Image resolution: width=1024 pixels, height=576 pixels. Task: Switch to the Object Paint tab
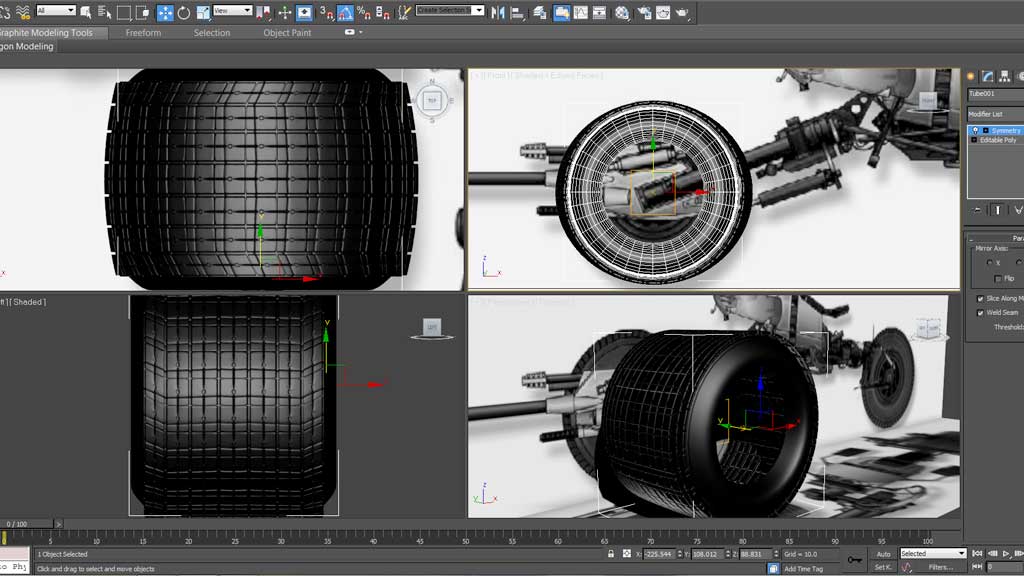coord(287,33)
